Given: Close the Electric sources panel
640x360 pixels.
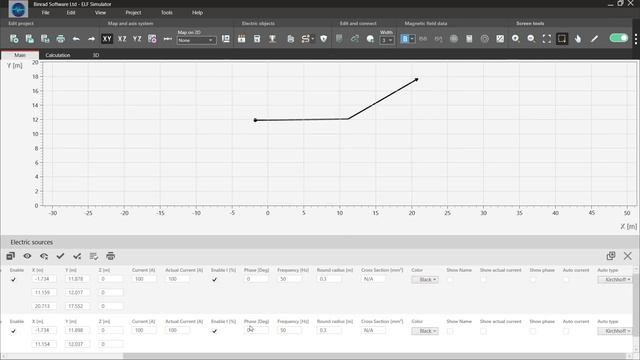Looking at the screenshot, I should [x=628, y=256].
